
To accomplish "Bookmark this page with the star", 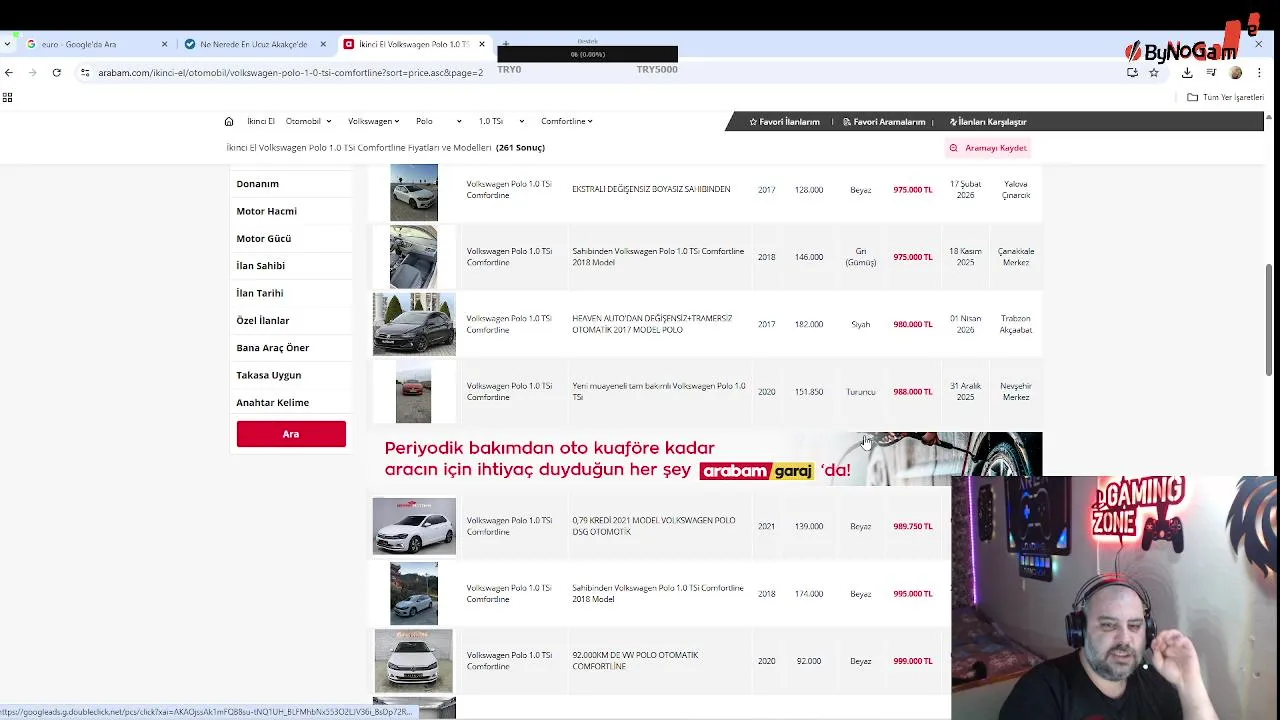I will click(x=1154, y=72).
